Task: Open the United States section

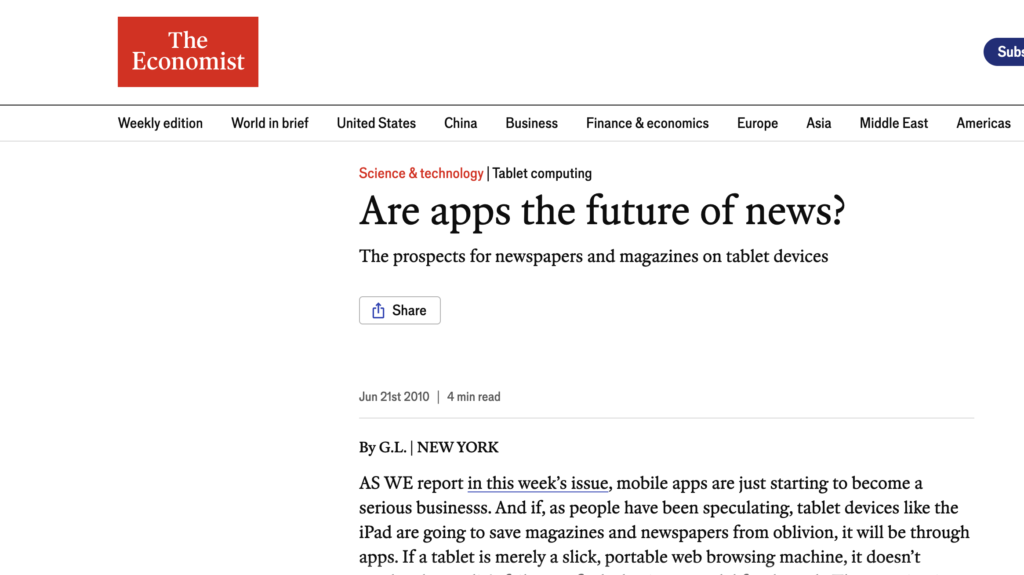Action: (x=376, y=123)
